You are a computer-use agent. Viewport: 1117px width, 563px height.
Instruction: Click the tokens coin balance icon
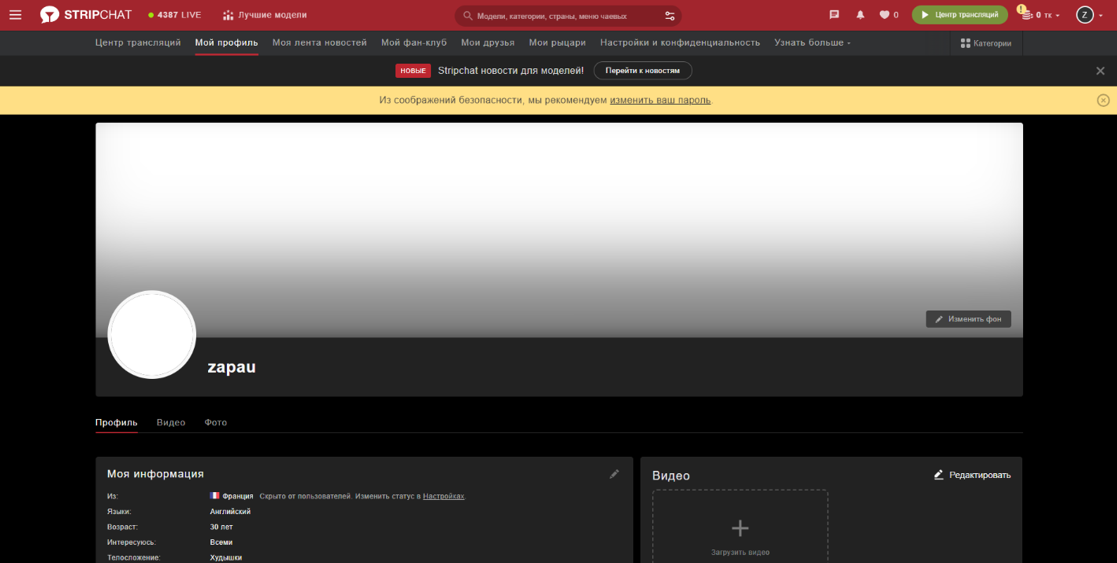1026,15
